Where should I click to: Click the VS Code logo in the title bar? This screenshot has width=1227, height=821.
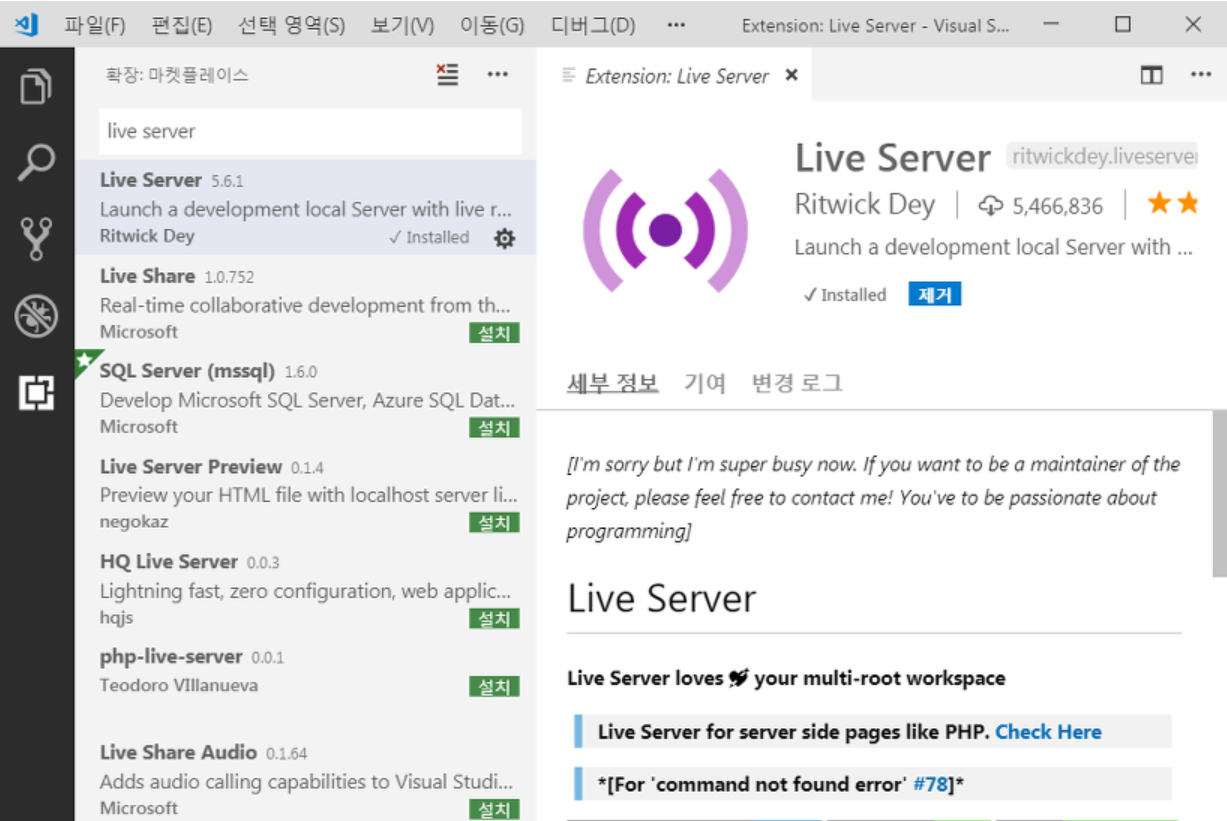click(x=27, y=24)
